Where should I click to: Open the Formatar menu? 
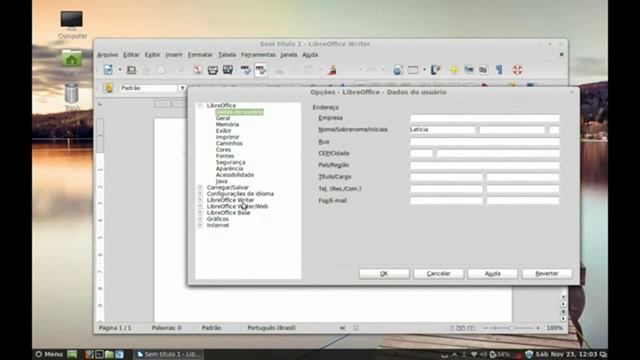coord(200,55)
